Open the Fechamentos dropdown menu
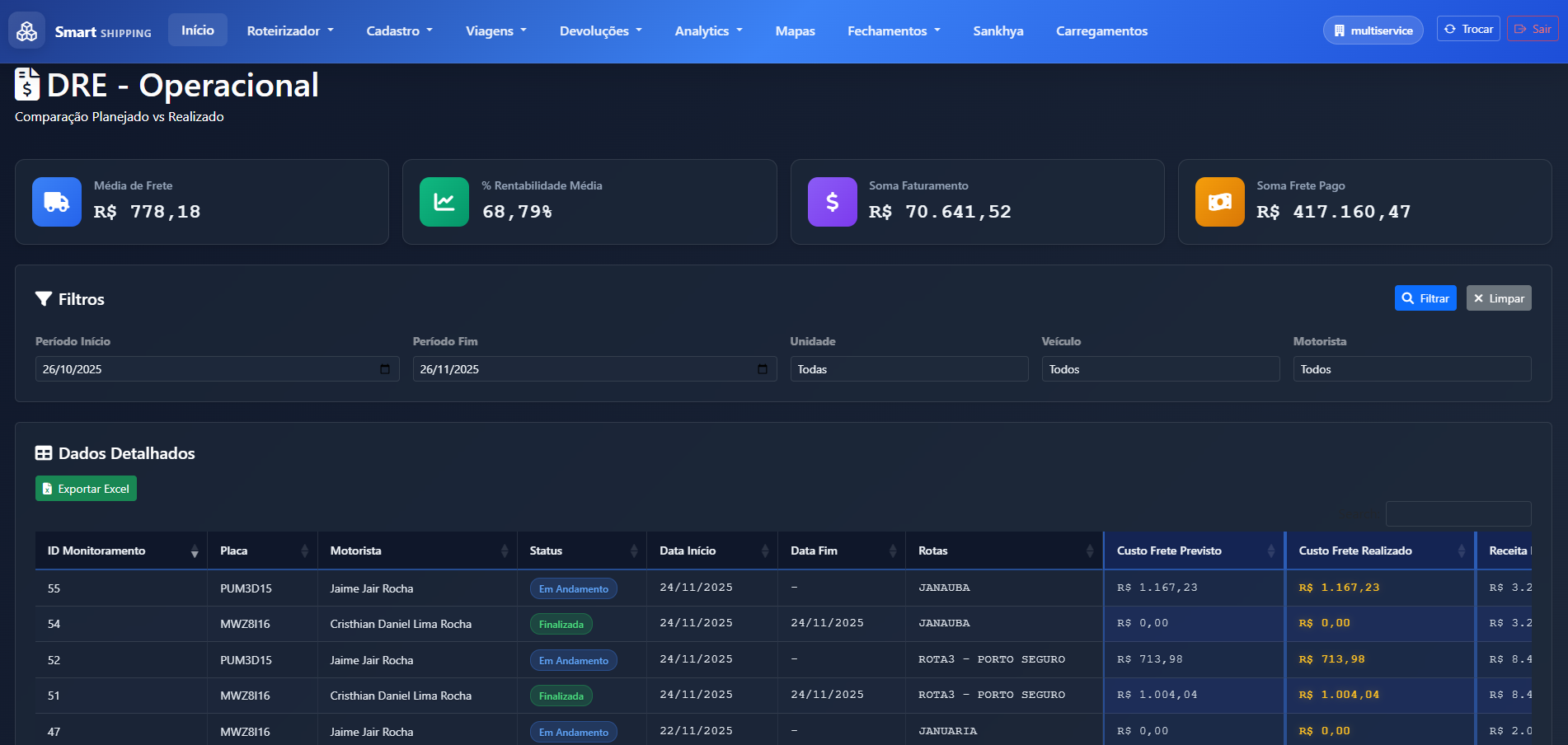Screen dimensions: 1568x745 pos(894,31)
